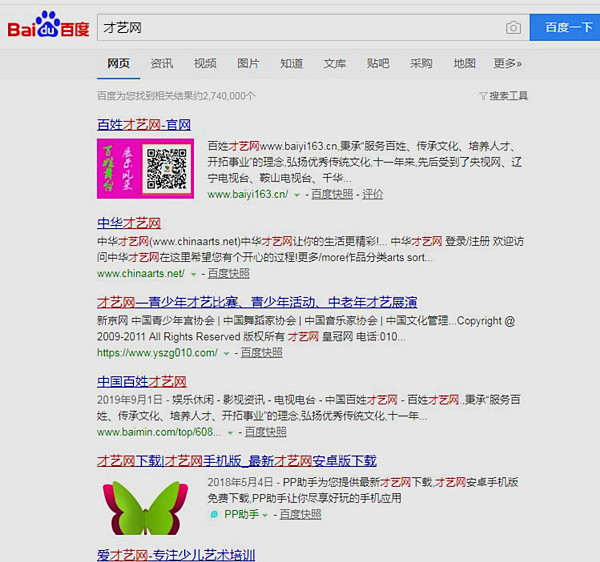This screenshot has width=600, height=562.
Task: Open 百度快照 for yszg010.com result
Action: click(262, 353)
